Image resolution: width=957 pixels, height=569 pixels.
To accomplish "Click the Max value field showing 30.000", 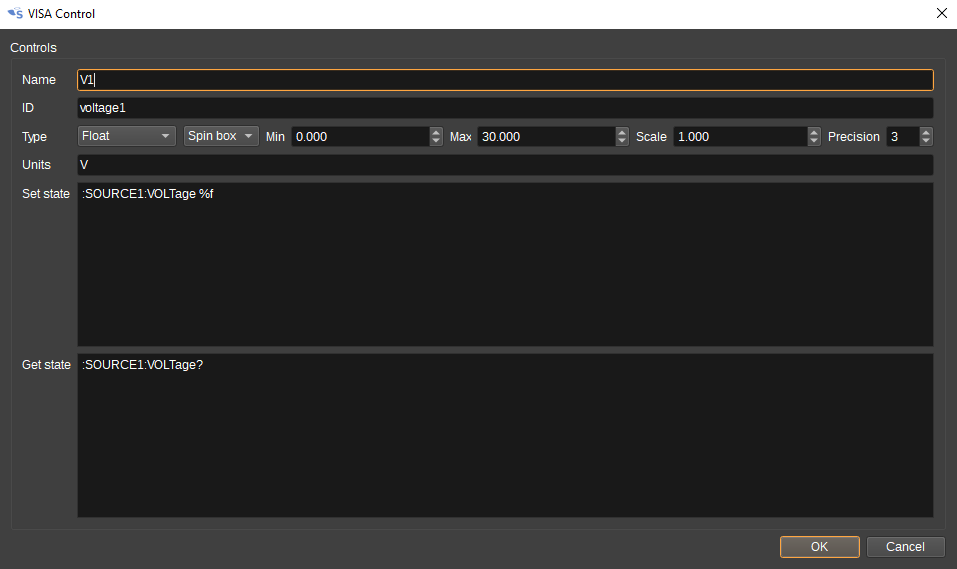I will tap(545, 137).
